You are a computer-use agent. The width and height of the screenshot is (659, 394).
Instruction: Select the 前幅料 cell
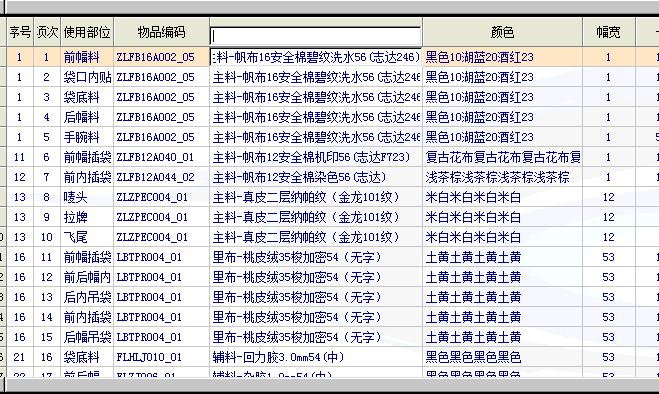point(87,57)
